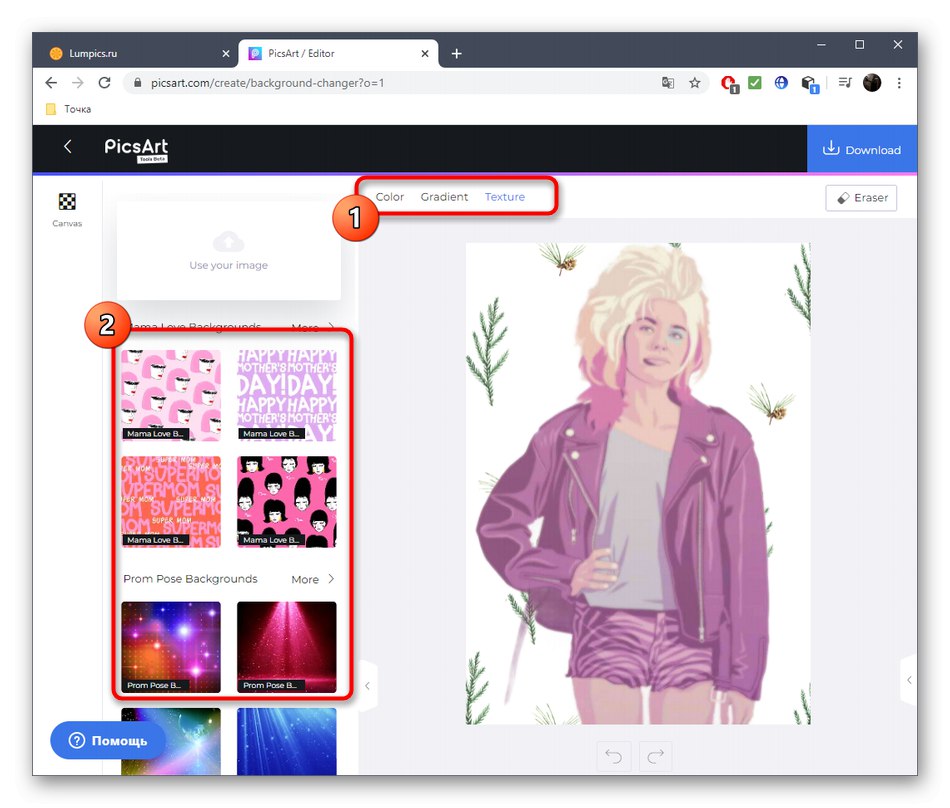950x808 pixels.
Task: Apply Happy Mother's Day purple texture
Action: click(x=287, y=395)
